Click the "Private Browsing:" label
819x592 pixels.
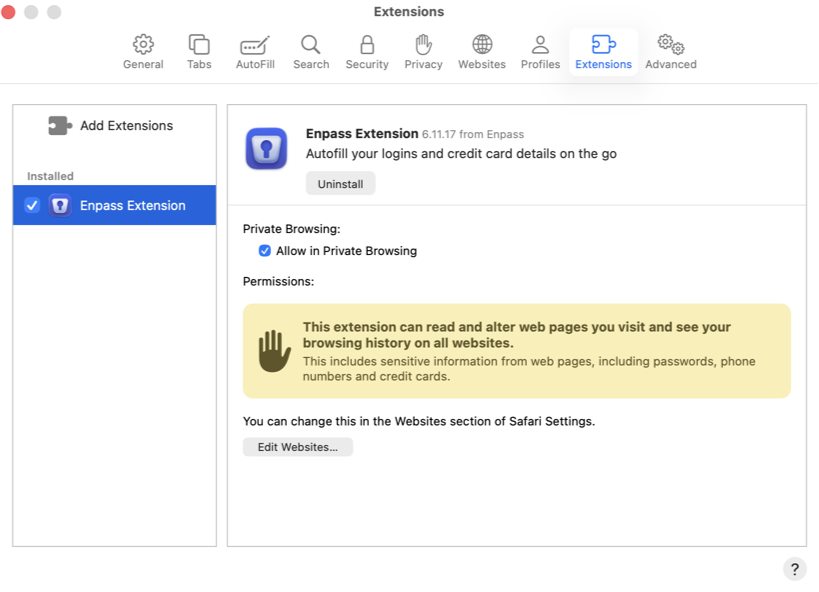click(x=291, y=229)
